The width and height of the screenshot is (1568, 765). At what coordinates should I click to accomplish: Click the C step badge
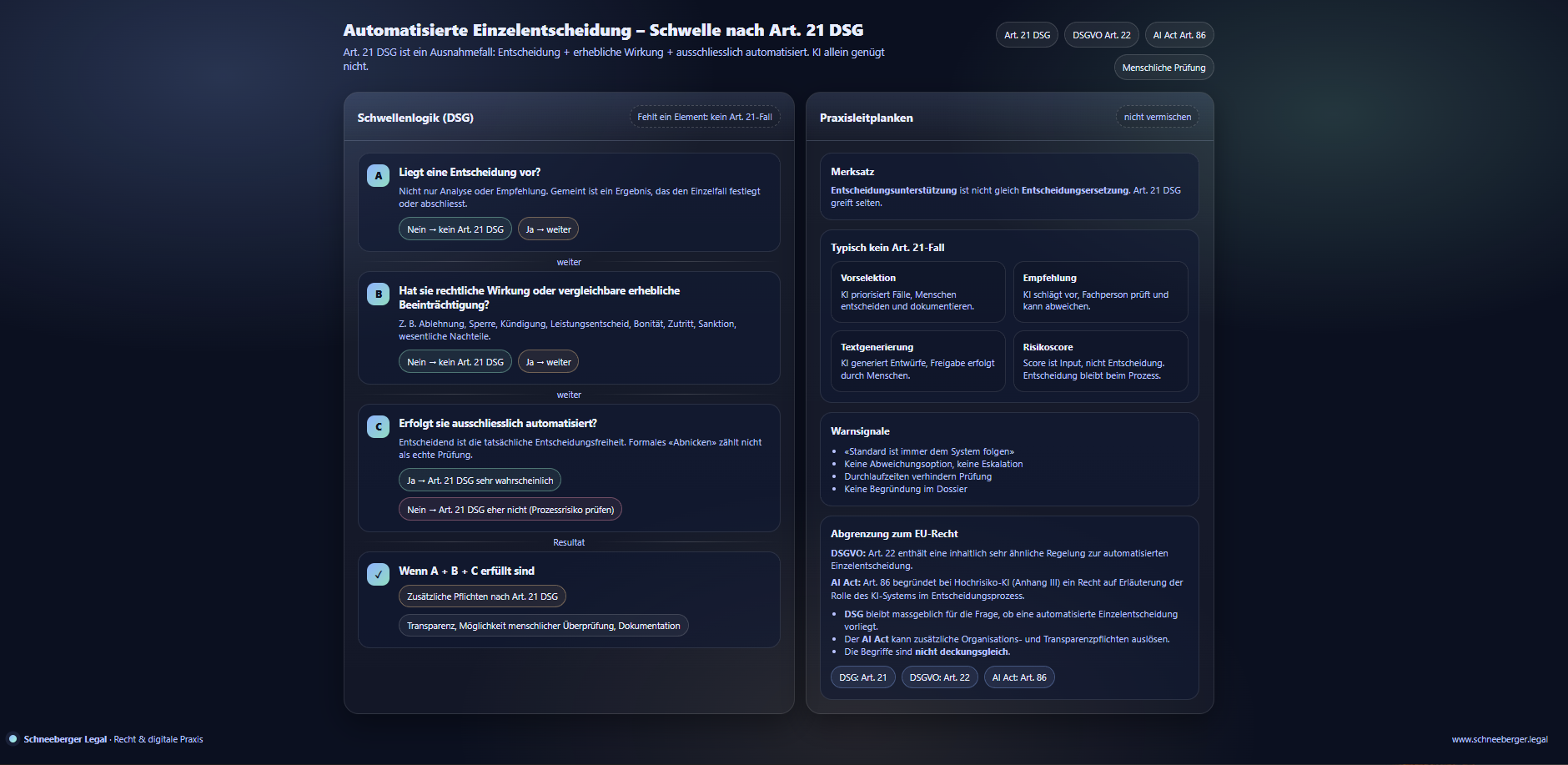(x=378, y=426)
